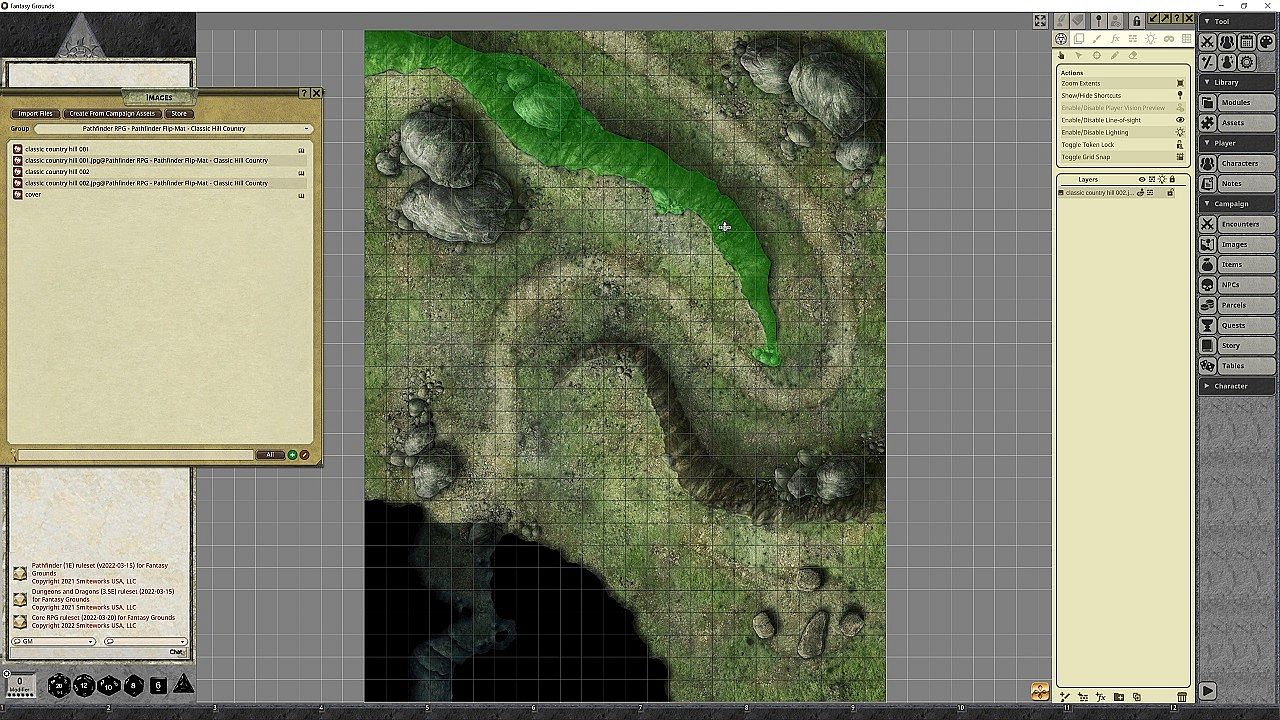Open the Party Sheet tool icon

coord(1227,42)
